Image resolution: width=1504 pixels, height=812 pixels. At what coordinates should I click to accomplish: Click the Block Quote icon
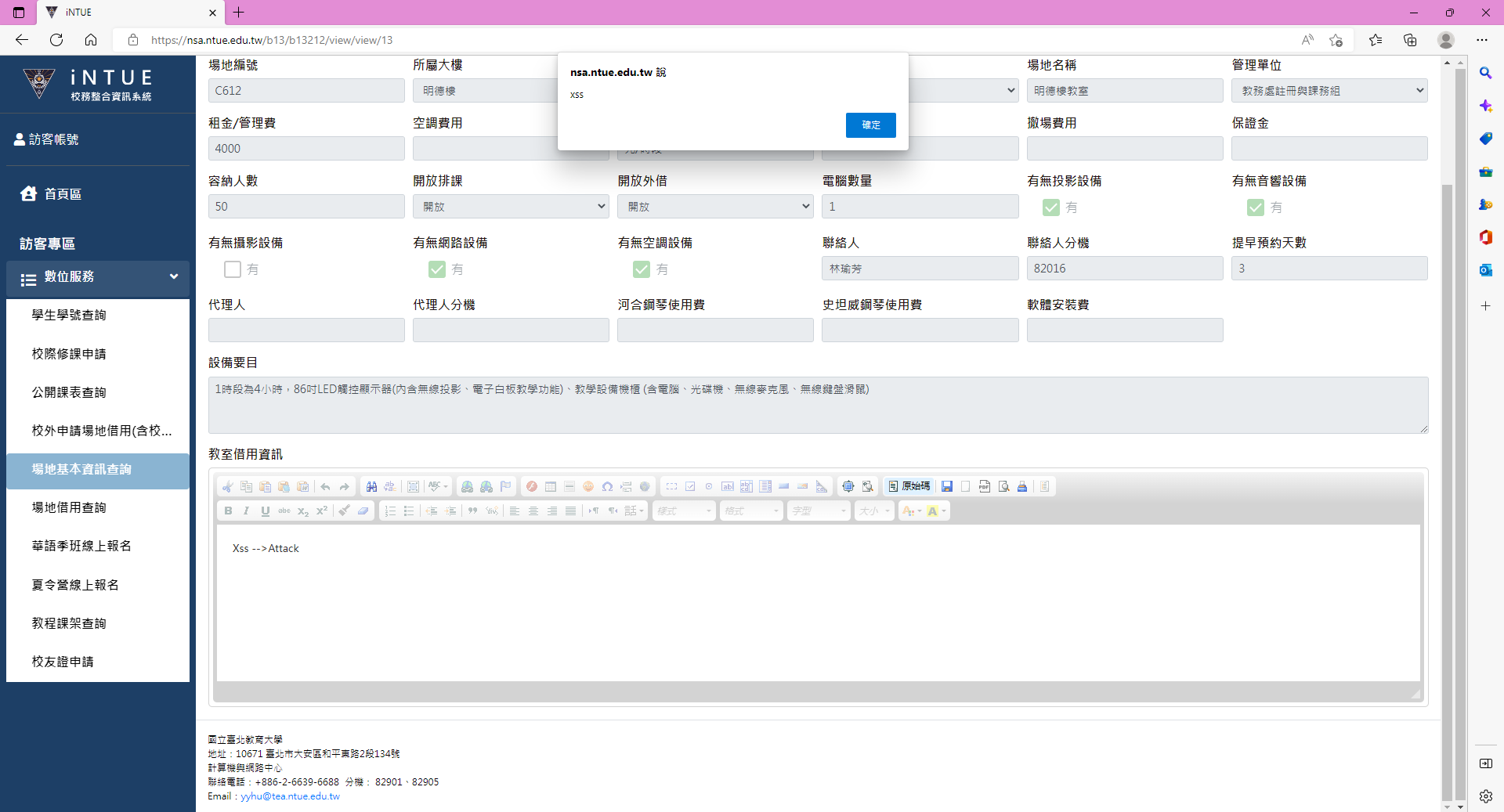[473, 511]
